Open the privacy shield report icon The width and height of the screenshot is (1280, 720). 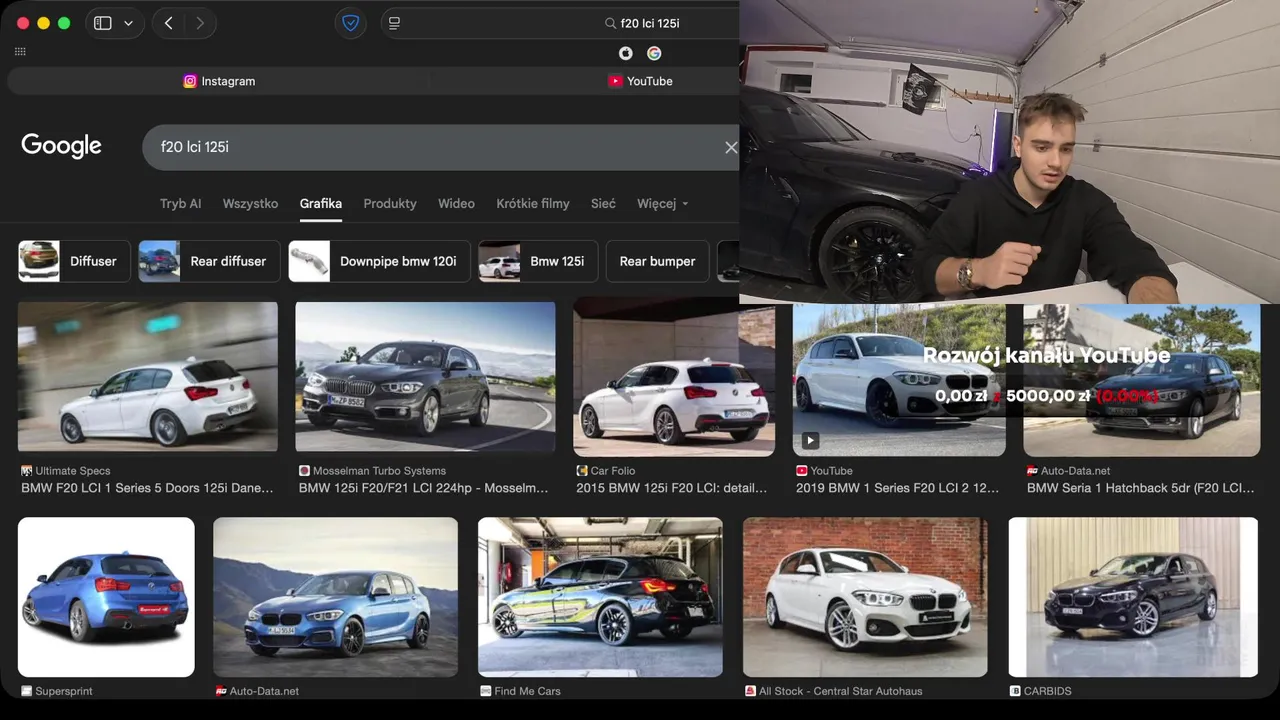click(350, 23)
